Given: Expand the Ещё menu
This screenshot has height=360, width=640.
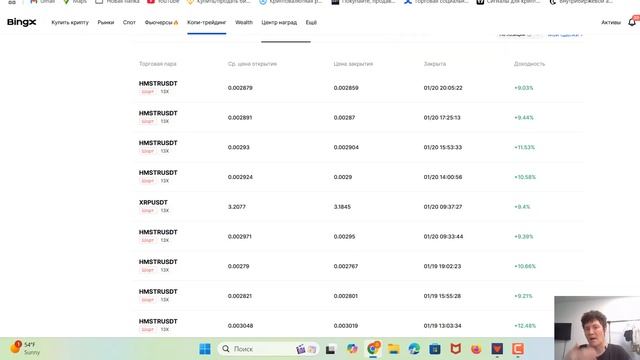Looking at the screenshot, I should (311, 22).
